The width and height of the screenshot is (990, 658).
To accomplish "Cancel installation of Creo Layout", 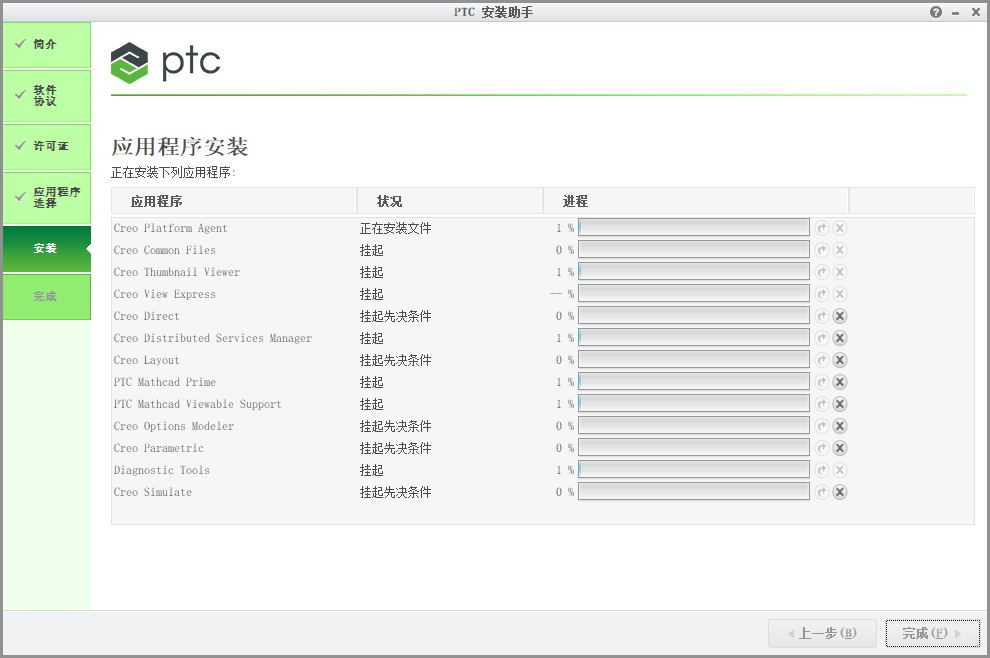I will pyautogui.click(x=840, y=360).
